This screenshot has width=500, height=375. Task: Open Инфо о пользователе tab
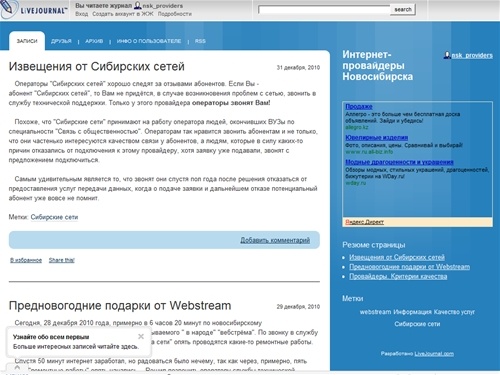tap(149, 41)
